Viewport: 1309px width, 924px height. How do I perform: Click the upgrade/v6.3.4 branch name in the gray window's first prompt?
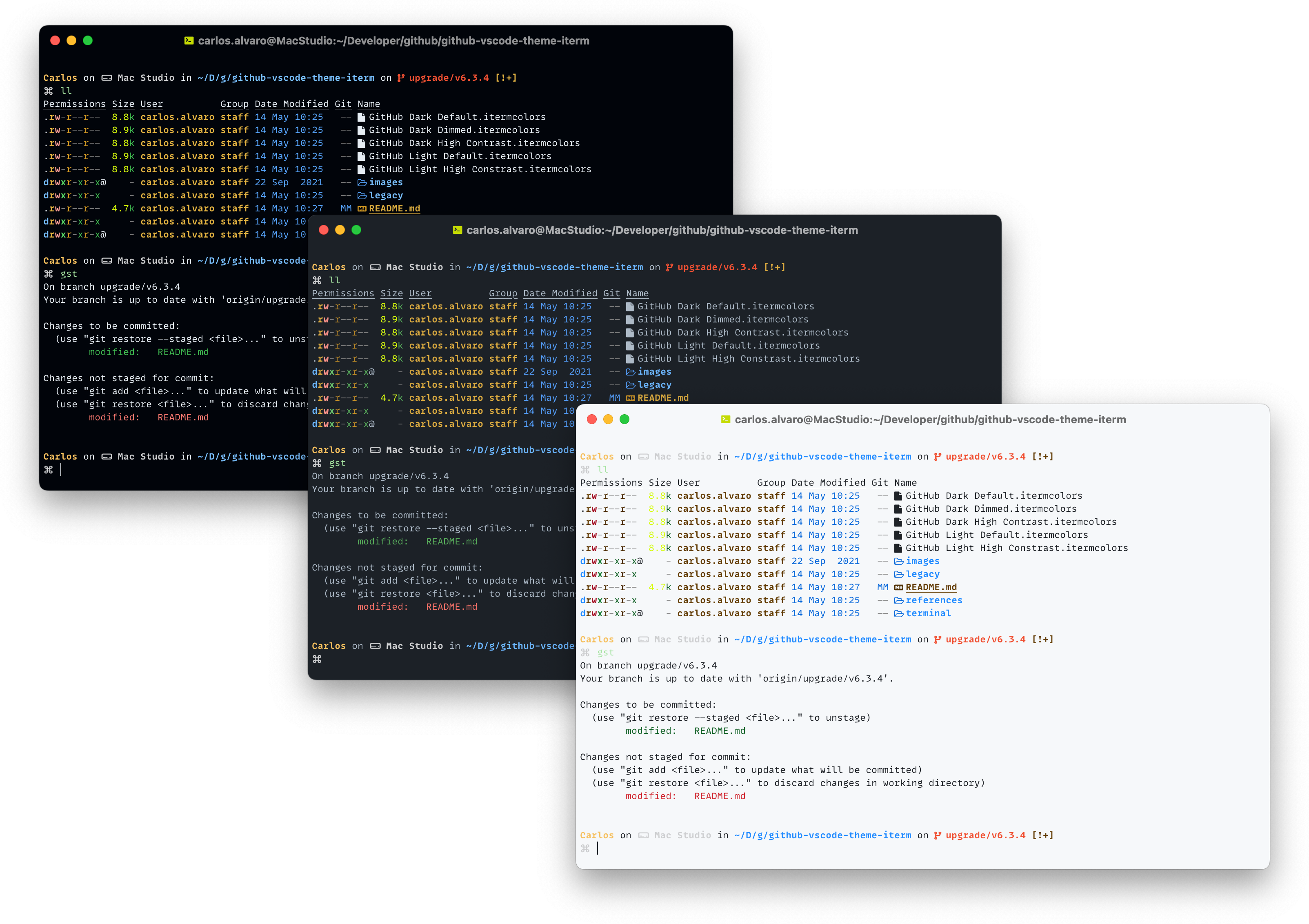coord(717,267)
